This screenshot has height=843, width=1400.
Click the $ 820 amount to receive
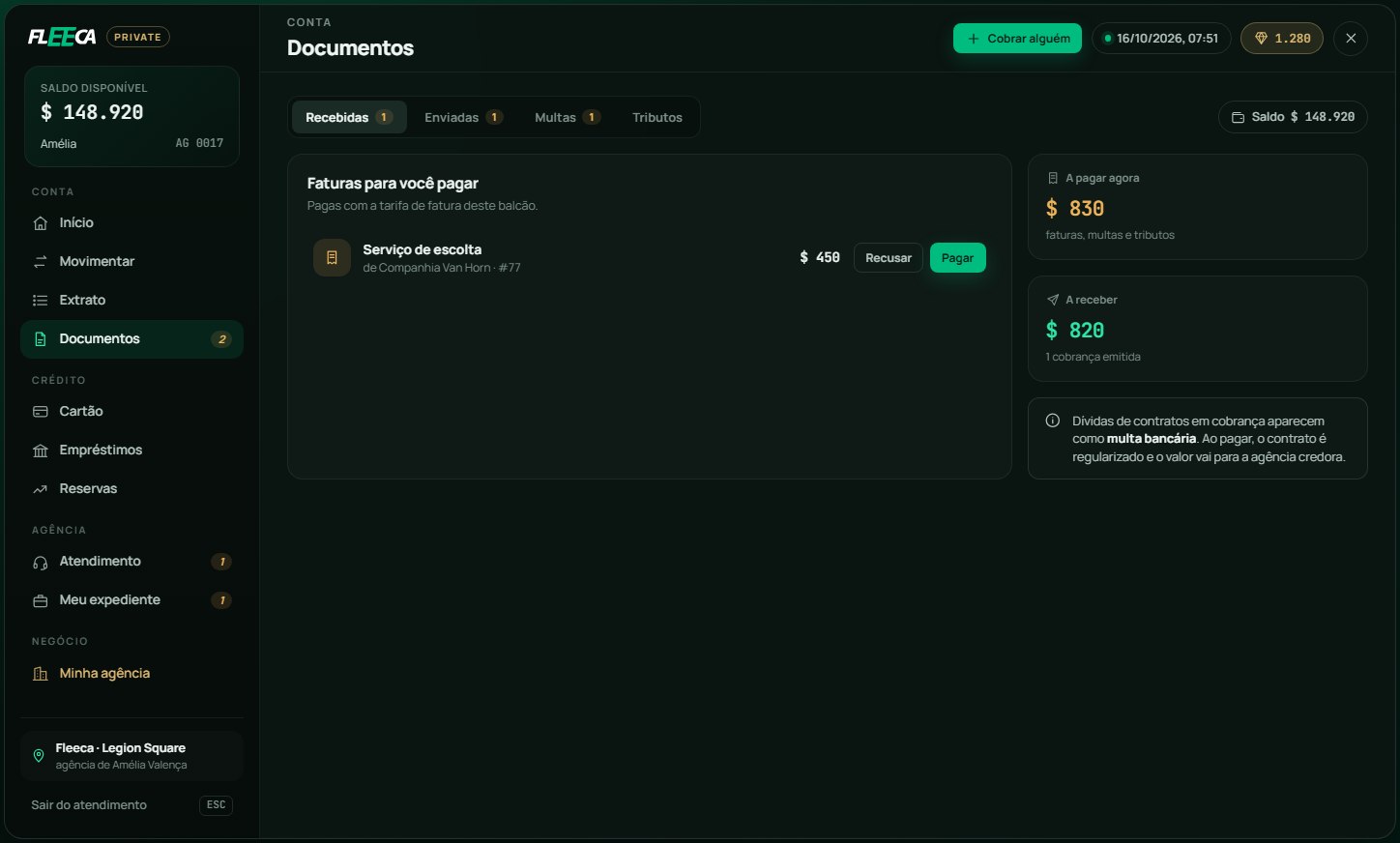1075,331
